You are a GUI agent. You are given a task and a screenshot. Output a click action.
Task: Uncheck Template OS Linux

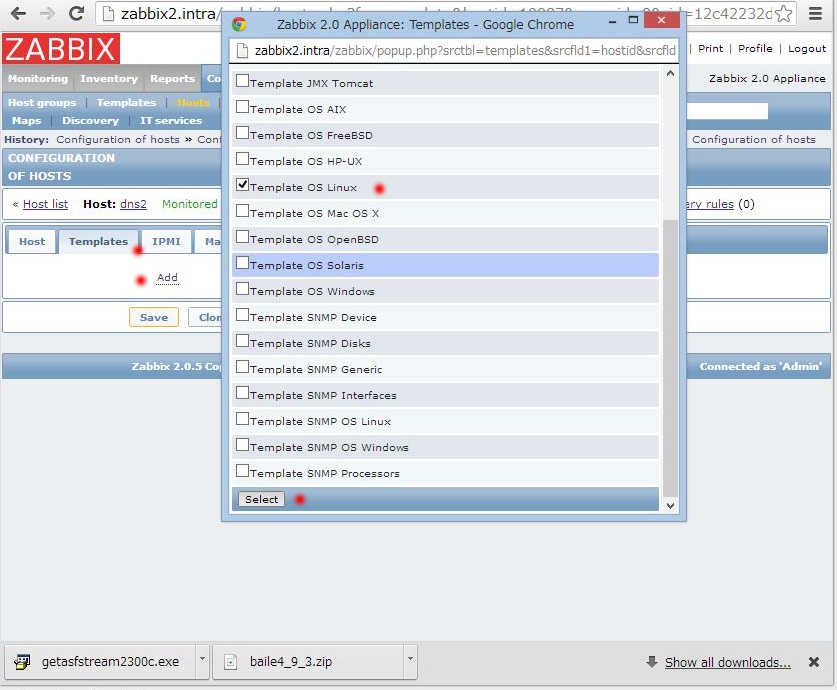pos(242,185)
